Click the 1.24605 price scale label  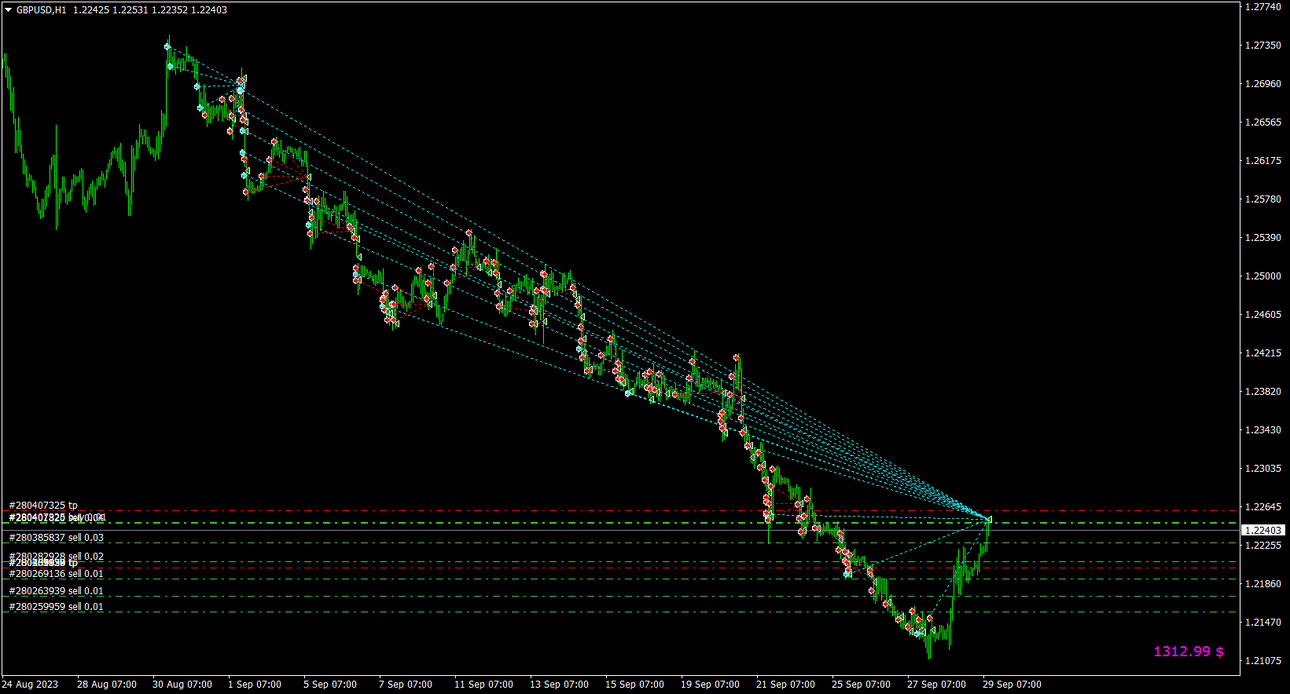pyautogui.click(x=1264, y=315)
